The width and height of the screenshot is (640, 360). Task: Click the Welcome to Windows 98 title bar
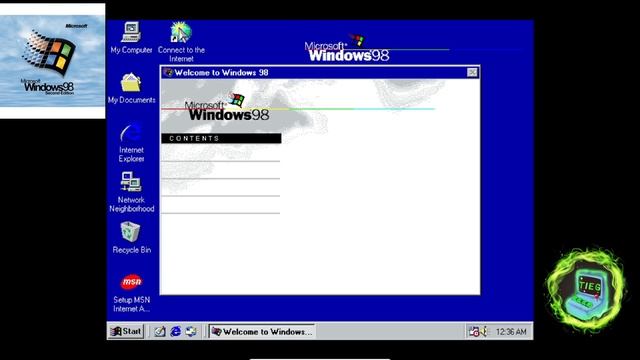pos(320,73)
